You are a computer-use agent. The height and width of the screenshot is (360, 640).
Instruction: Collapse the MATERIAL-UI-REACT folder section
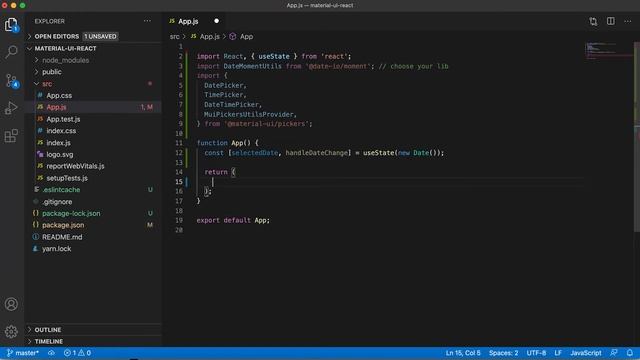pos(94,48)
